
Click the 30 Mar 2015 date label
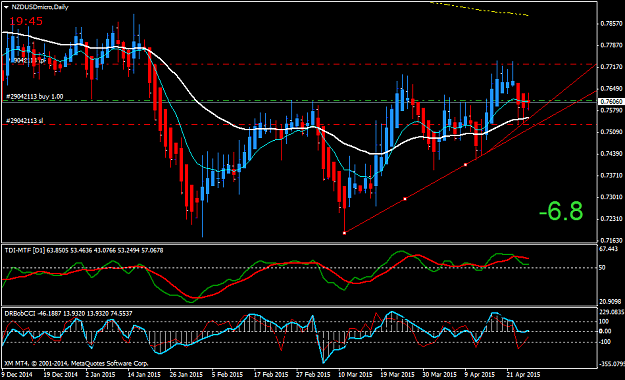click(x=440, y=374)
